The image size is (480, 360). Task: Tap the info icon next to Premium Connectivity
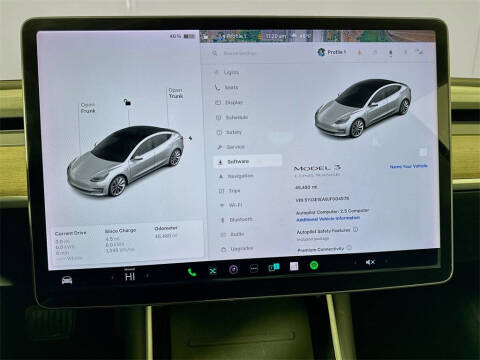[x=349, y=247]
